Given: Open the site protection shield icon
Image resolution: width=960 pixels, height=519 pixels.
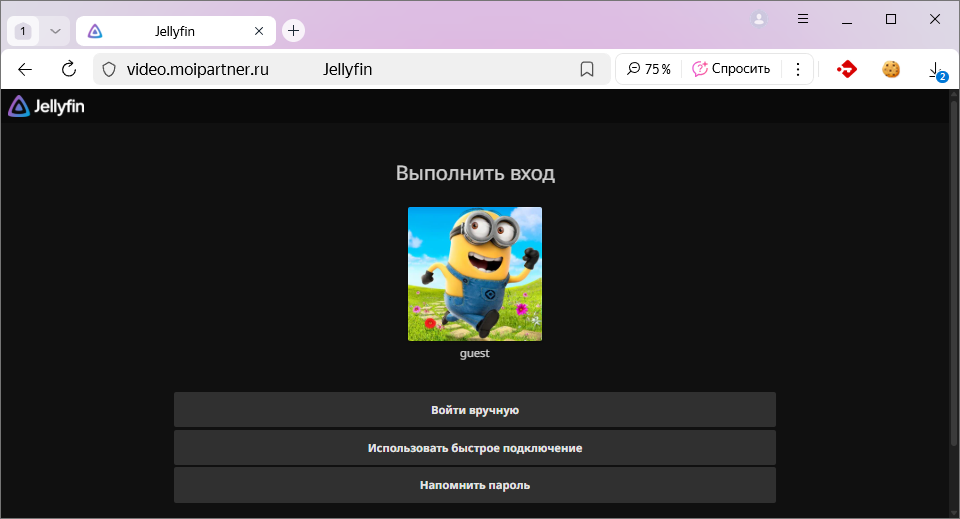Looking at the screenshot, I should 110,69.
